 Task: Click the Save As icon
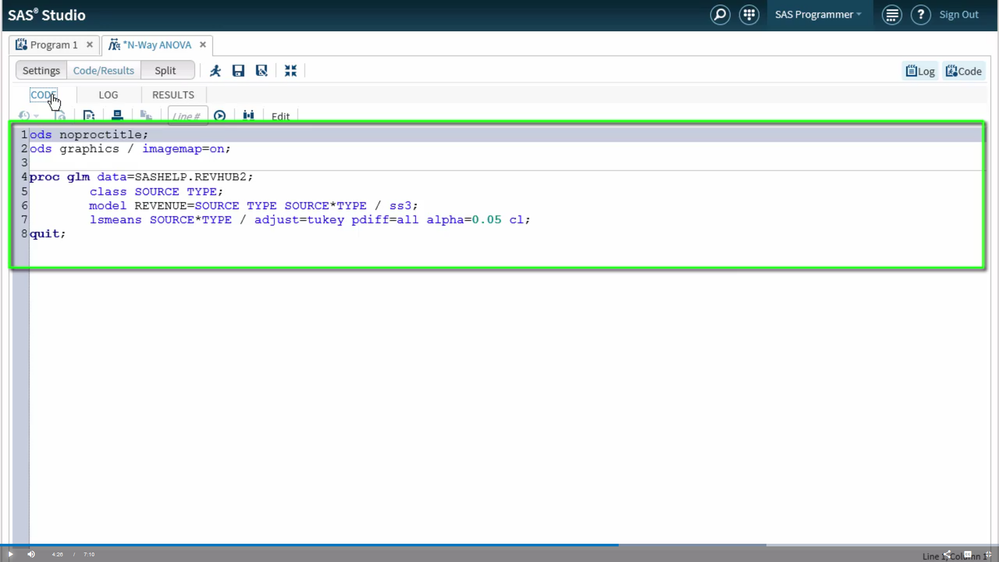tap(262, 71)
